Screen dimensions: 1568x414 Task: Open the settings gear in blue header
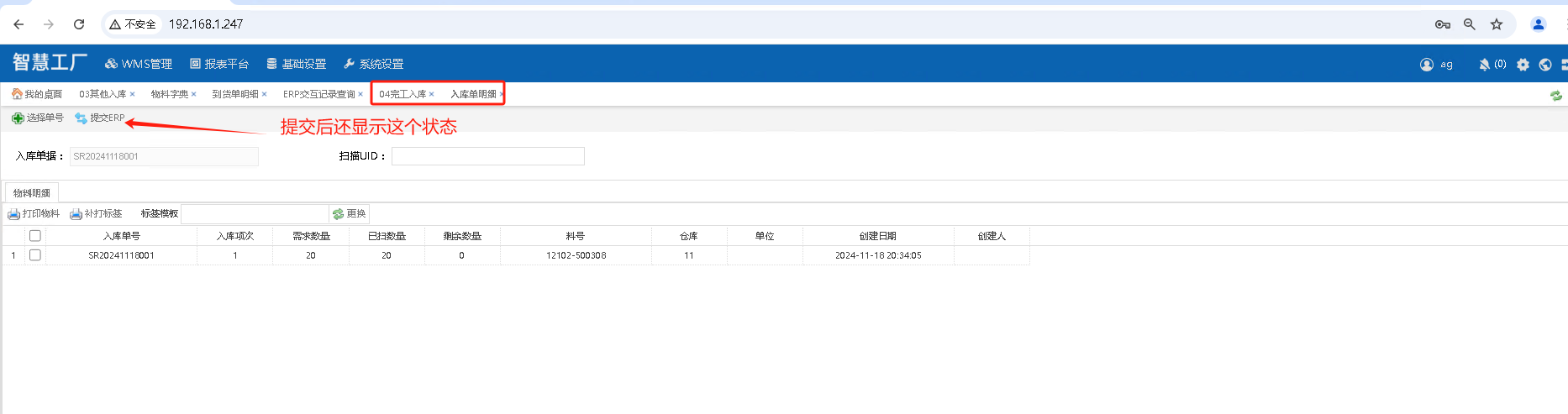(x=1523, y=65)
